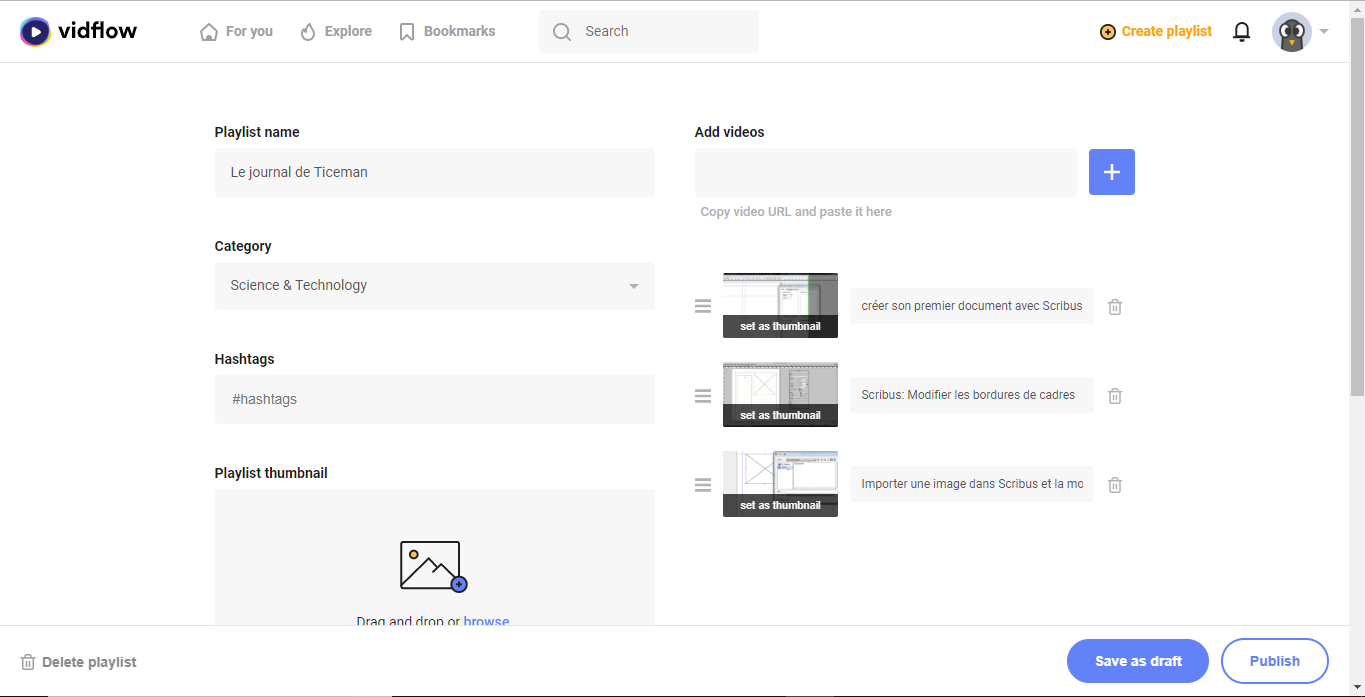
Task: Set 'créer son premier document' video as thumbnail
Action: [780, 326]
